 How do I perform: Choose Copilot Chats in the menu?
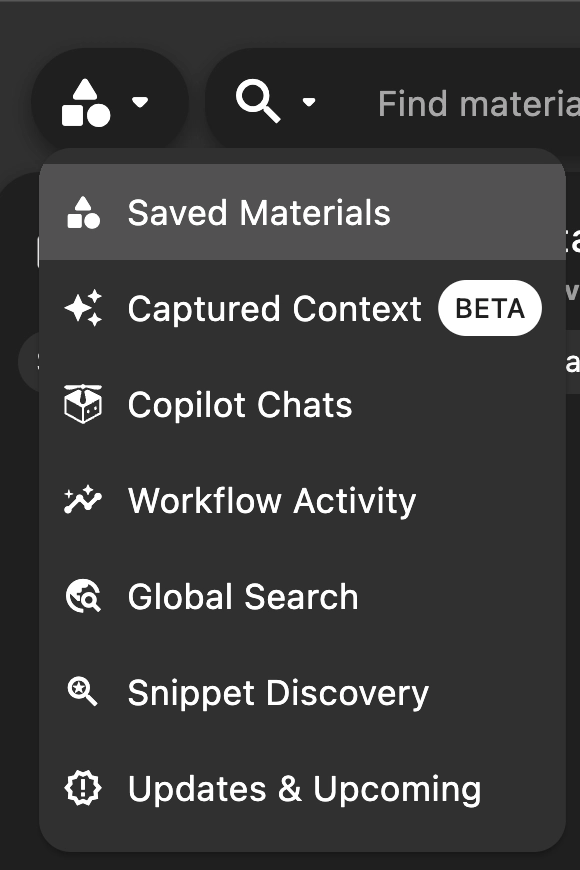pos(240,404)
